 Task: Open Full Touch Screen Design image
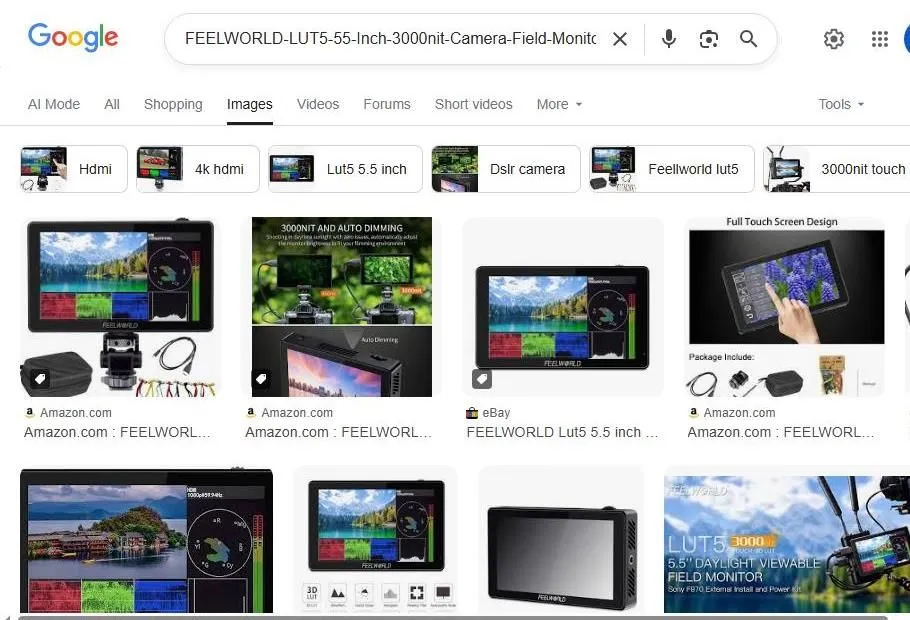[x=787, y=307]
